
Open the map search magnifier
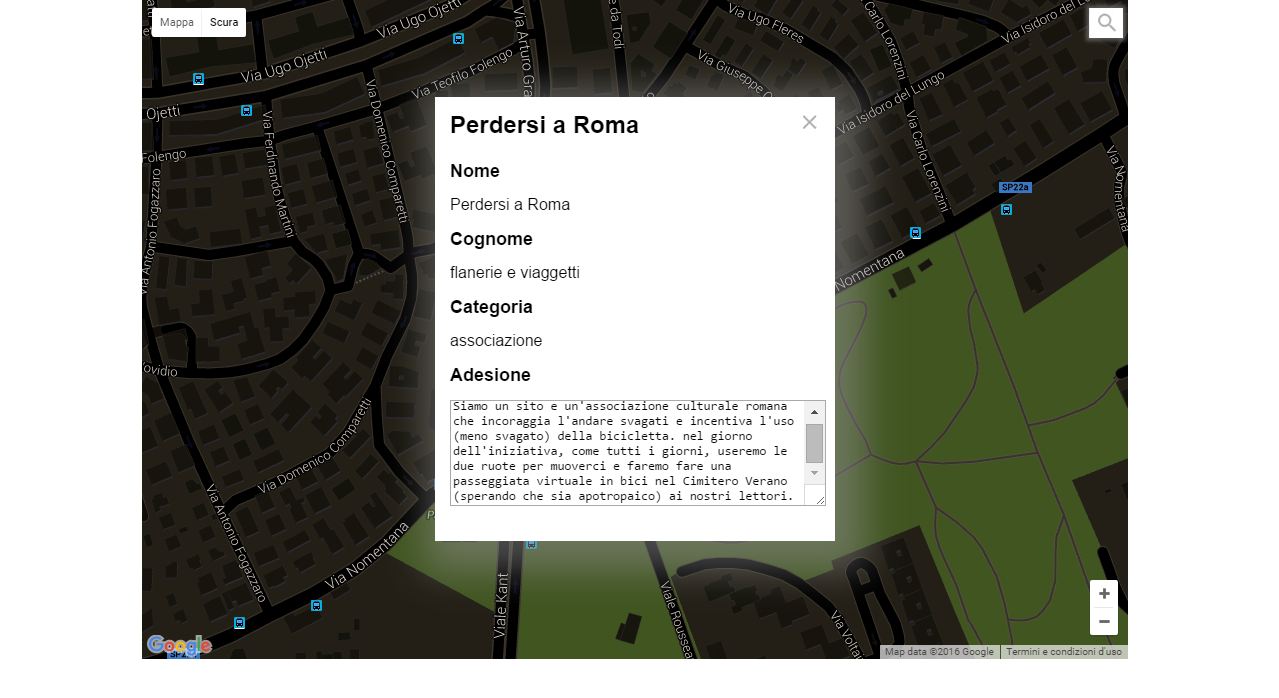[x=1106, y=23]
